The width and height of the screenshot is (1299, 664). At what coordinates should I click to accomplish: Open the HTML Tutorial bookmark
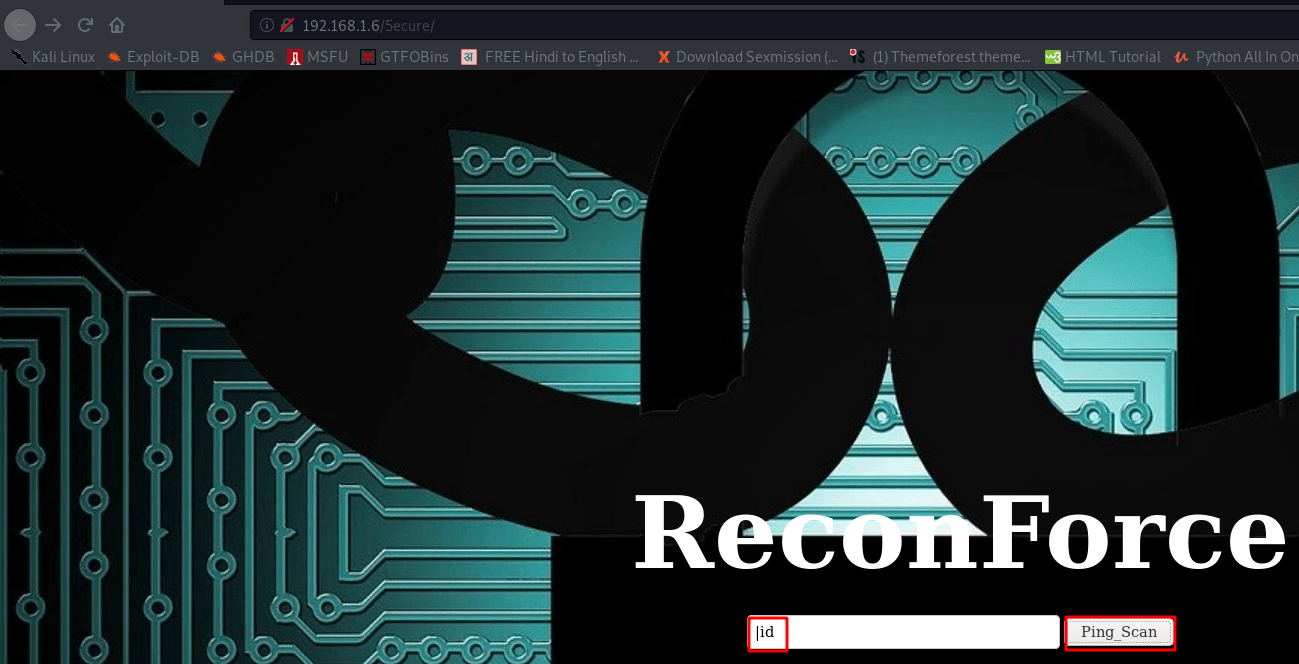click(x=1102, y=57)
